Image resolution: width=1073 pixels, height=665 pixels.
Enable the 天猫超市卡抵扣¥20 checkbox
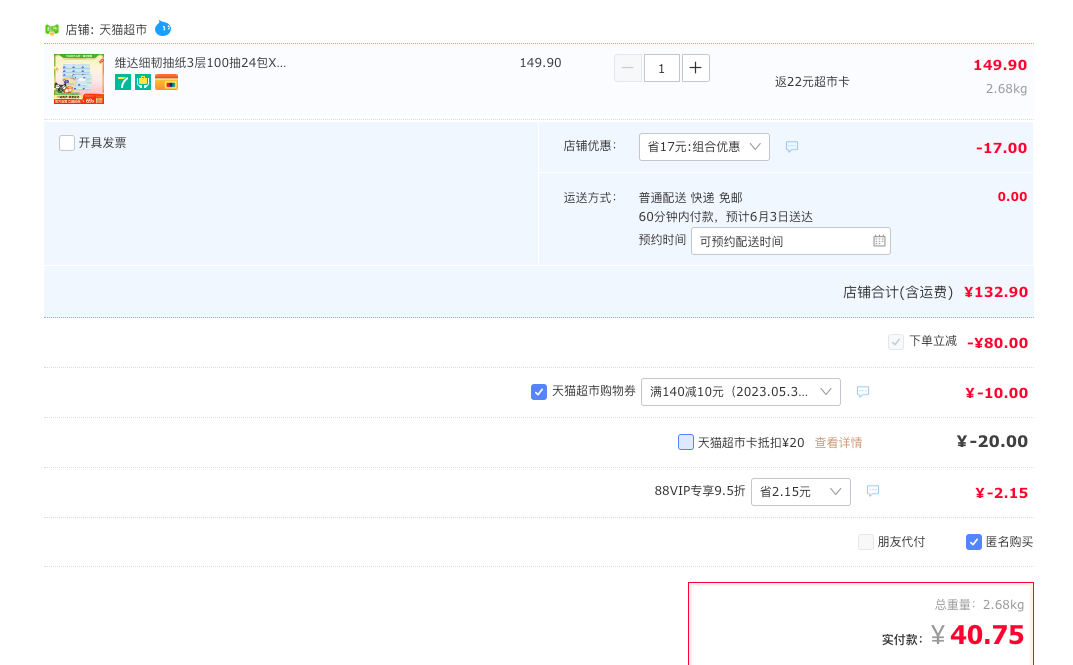686,442
